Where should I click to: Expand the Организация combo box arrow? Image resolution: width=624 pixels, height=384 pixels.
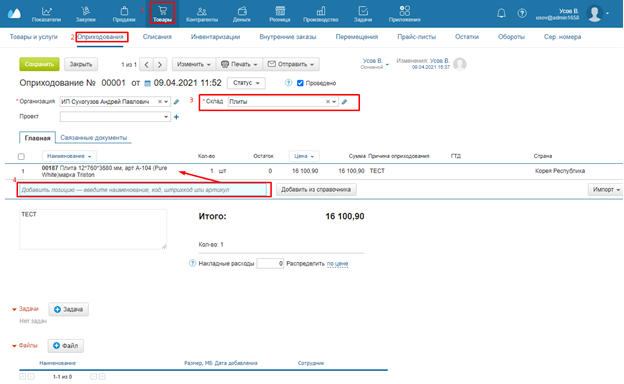pyautogui.click(x=166, y=102)
